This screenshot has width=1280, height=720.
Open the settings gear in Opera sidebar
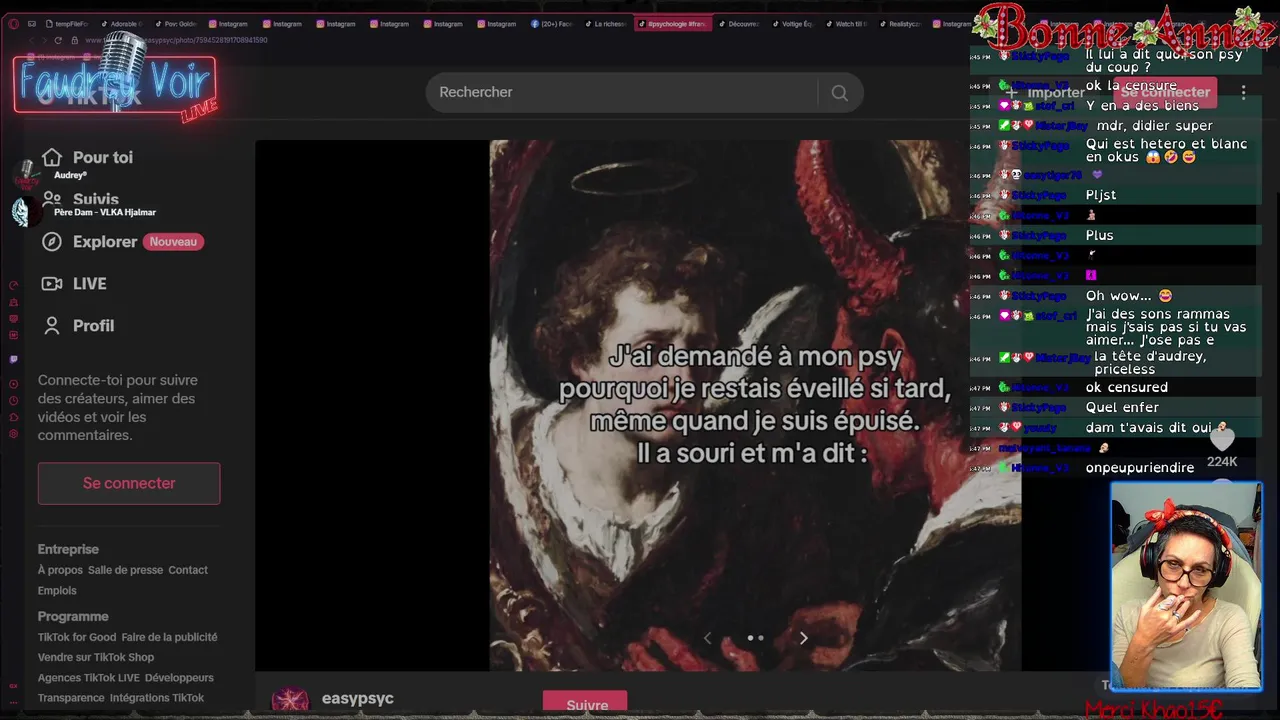(13, 434)
